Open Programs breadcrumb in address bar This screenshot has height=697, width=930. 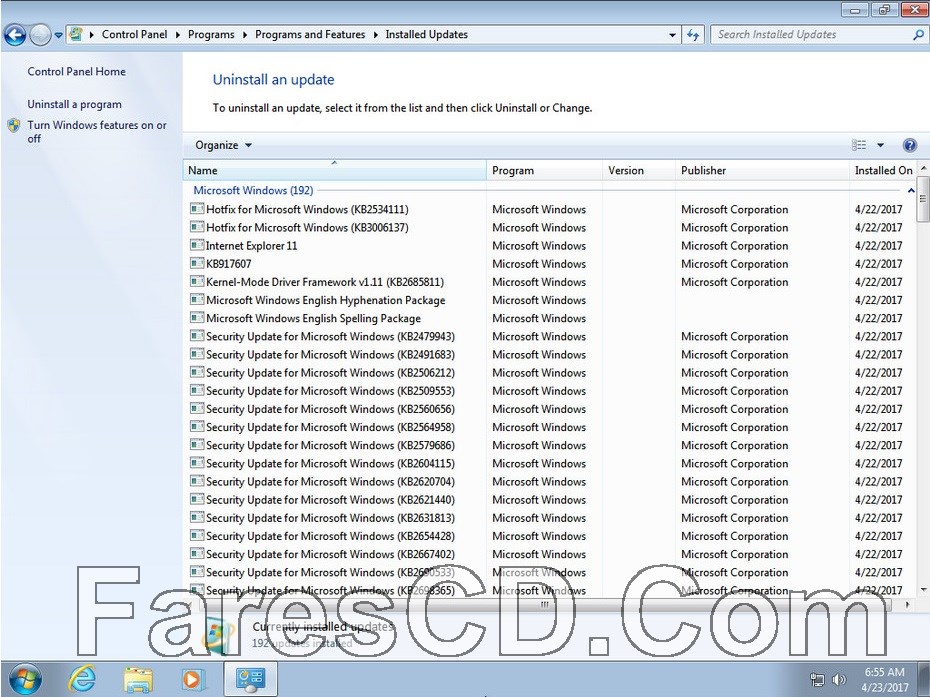[x=211, y=34]
